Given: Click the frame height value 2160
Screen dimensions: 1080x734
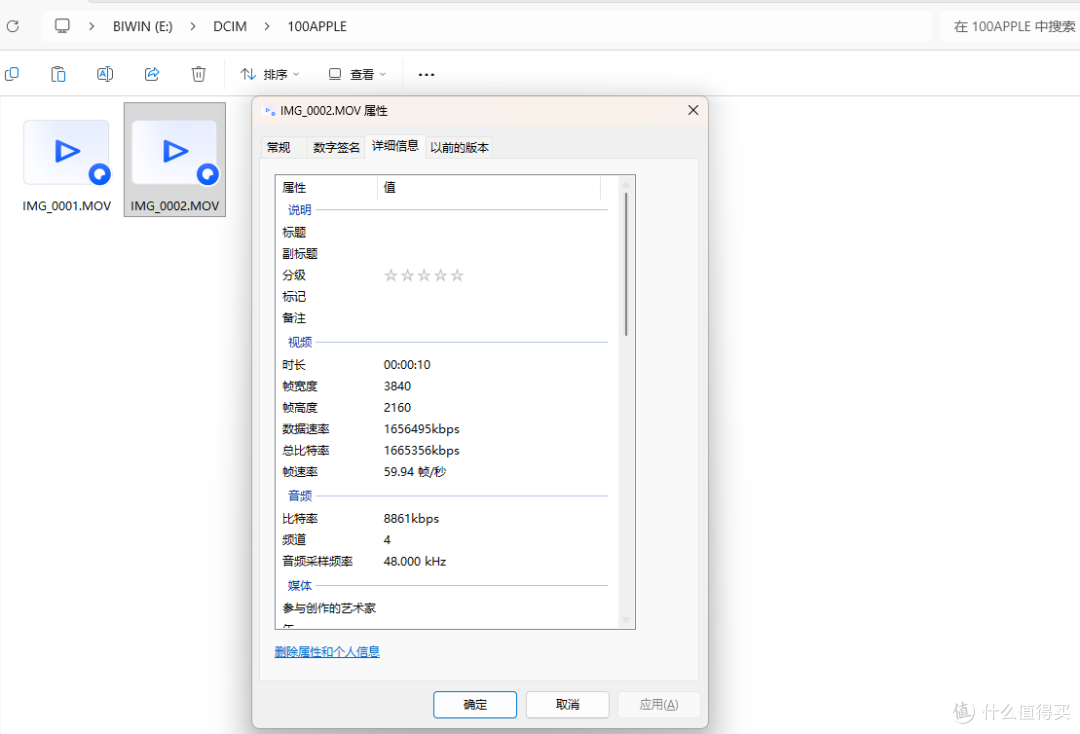Looking at the screenshot, I should (397, 408).
